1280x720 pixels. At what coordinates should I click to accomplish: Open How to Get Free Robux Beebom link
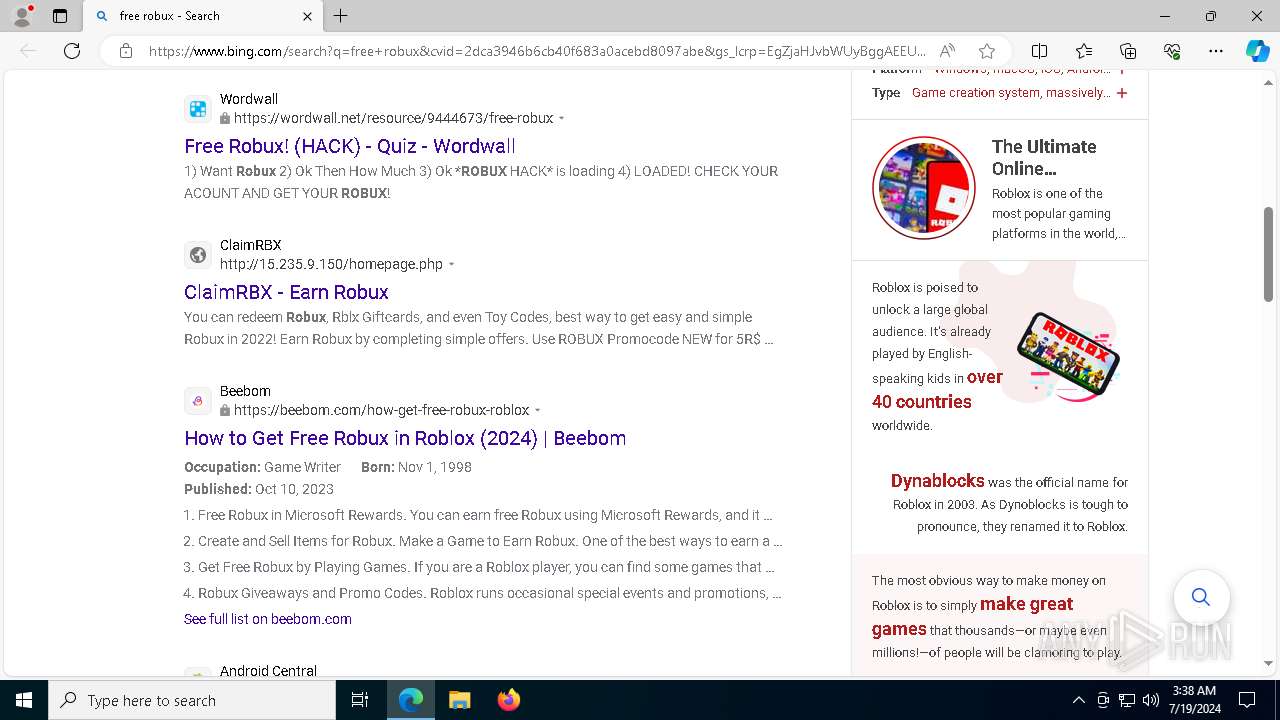tap(405, 438)
